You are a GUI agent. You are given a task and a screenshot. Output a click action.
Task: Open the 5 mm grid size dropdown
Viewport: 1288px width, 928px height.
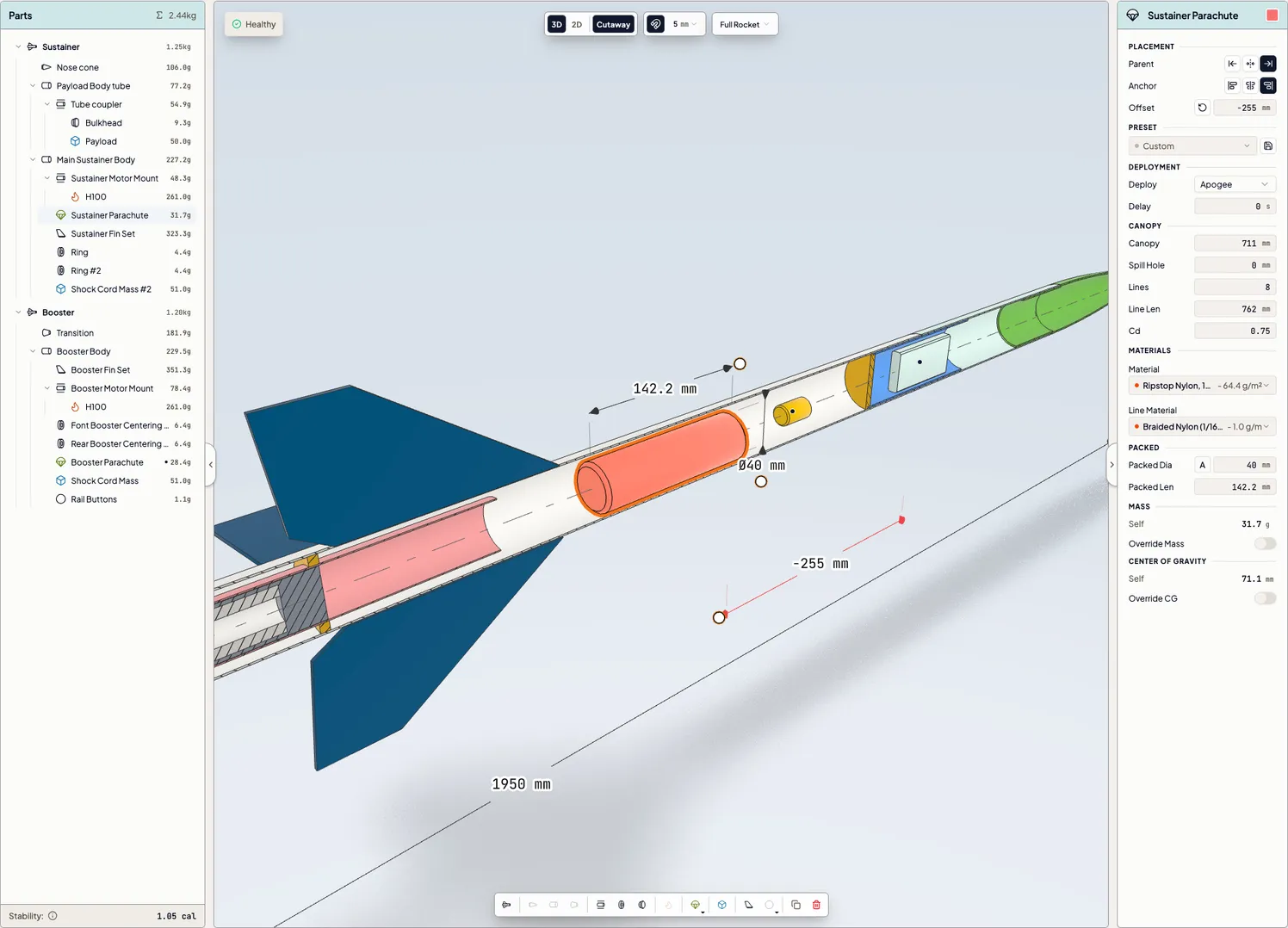[x=685, y=24]
